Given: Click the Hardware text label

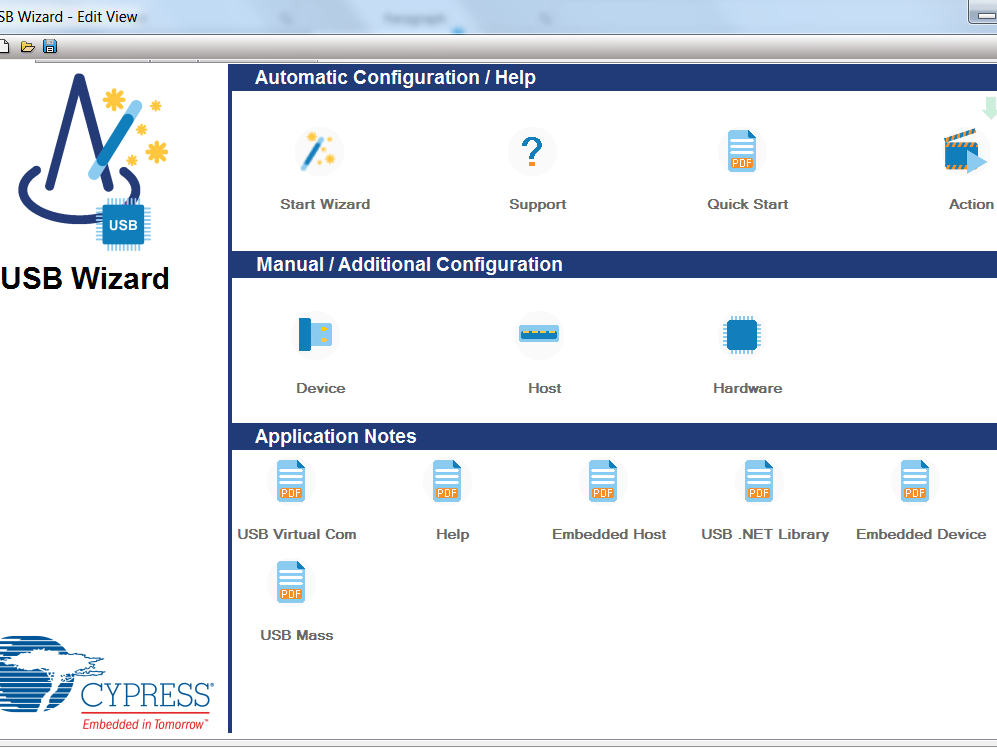Looking at the screenshot, I should (747, 388).
